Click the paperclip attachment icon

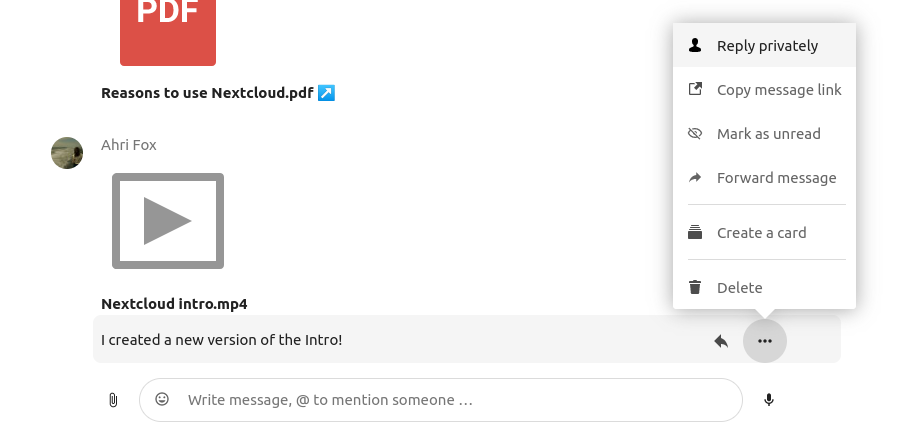pyautogui.click(x=113, y=400)
